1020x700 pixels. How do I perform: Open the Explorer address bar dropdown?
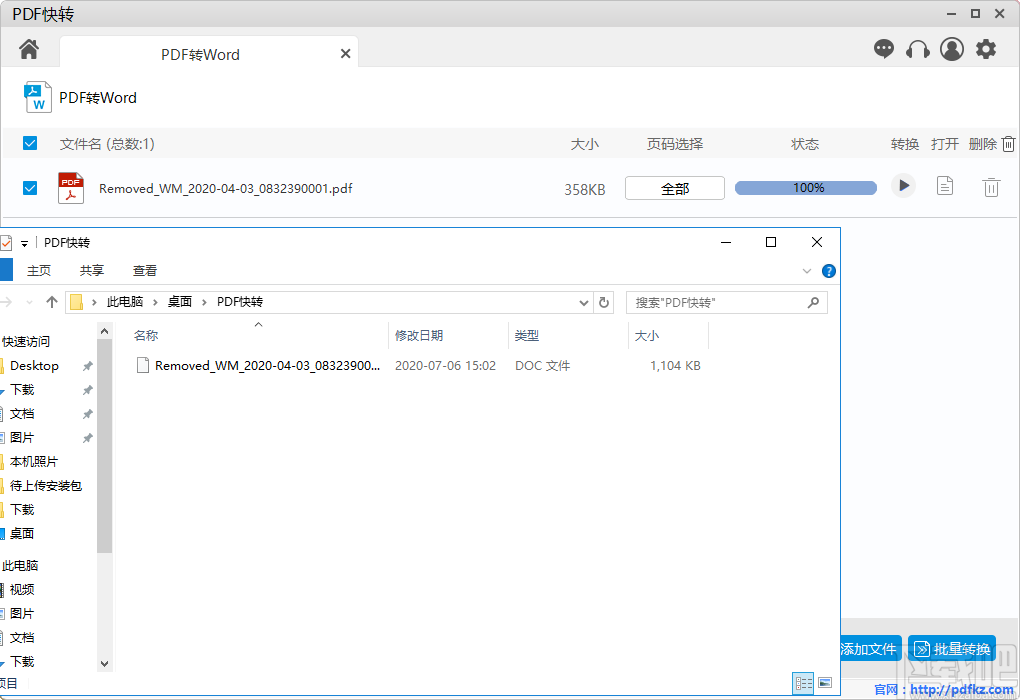coord(582,301)
